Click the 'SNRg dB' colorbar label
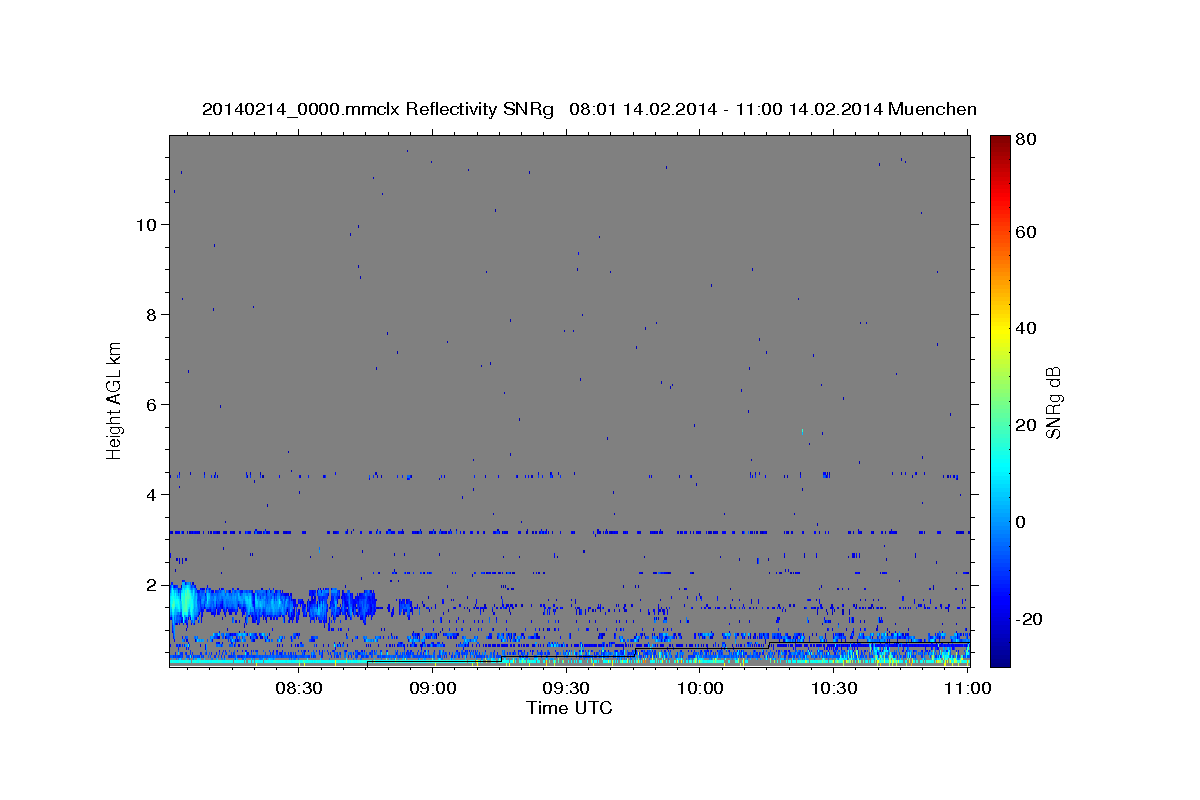 point(1053,402)
